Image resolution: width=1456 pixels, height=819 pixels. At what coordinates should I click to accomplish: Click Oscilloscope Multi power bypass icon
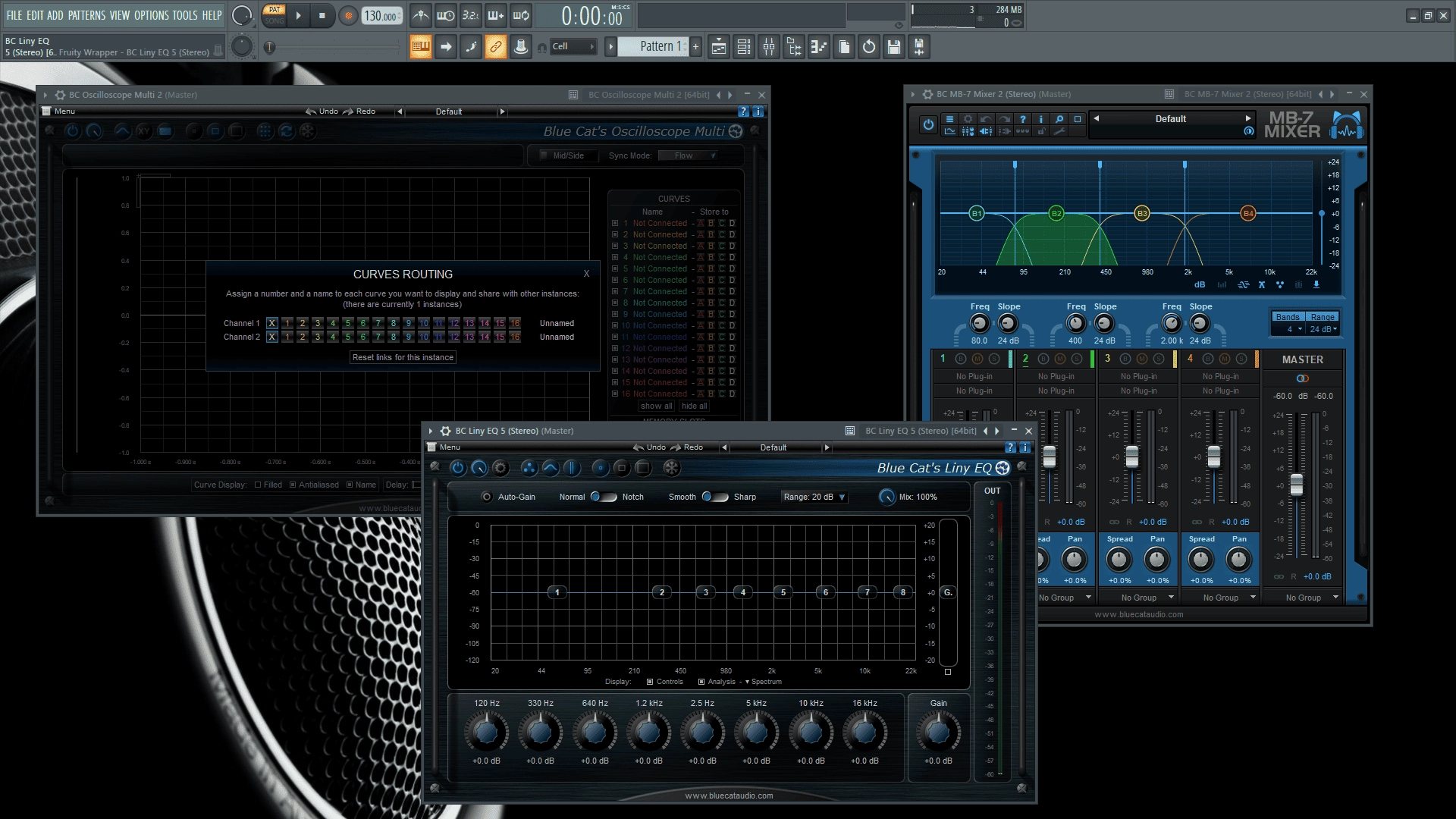(72, 131)
